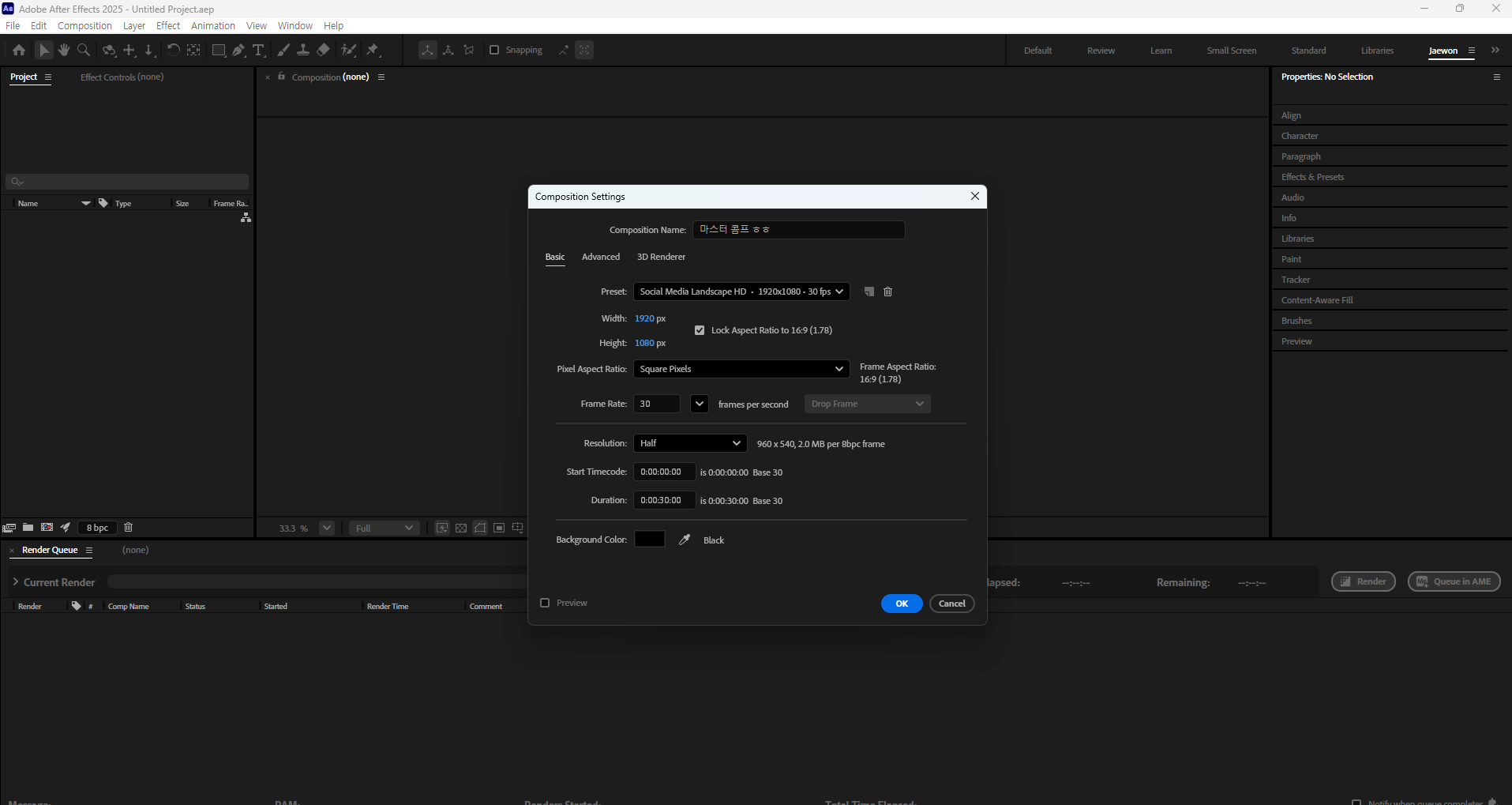Click the eyedropper next to Background Color
This screenshot has width=1512, height=805.
pyautogui.click(x=685, y=540)
